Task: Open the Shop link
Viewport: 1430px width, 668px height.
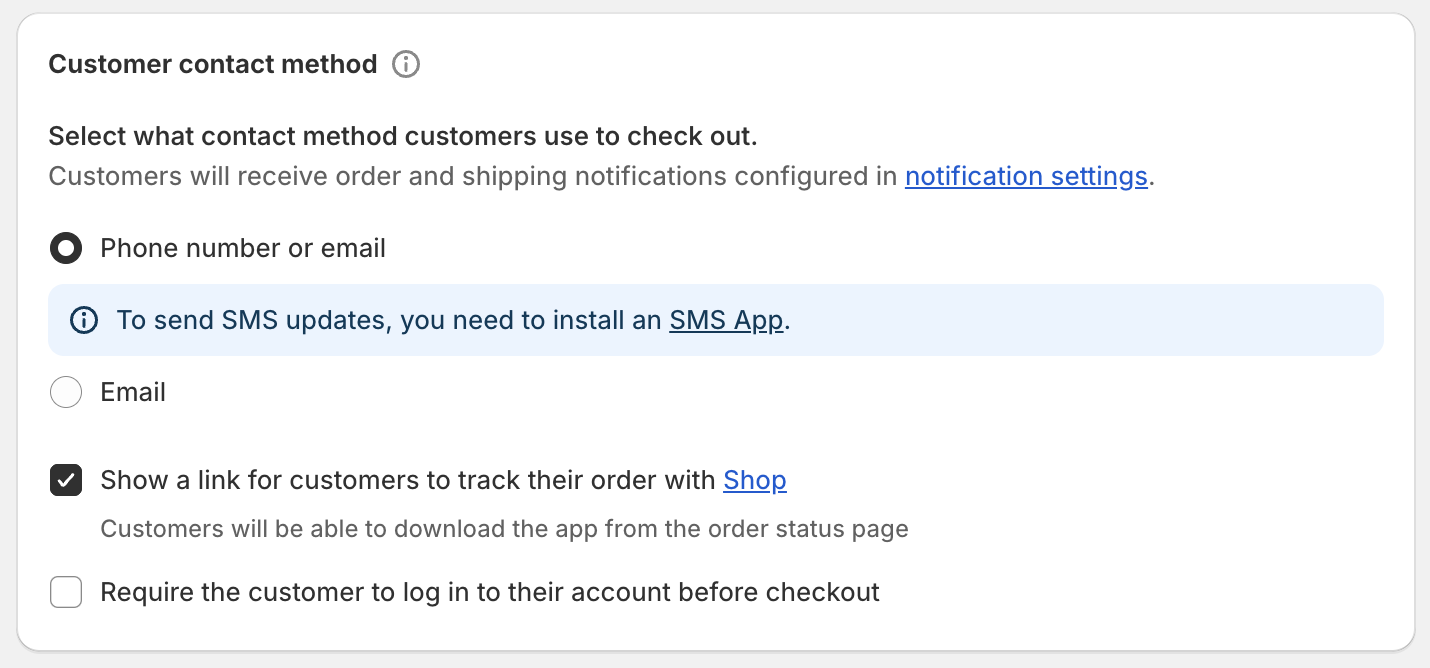Action: 754,480
